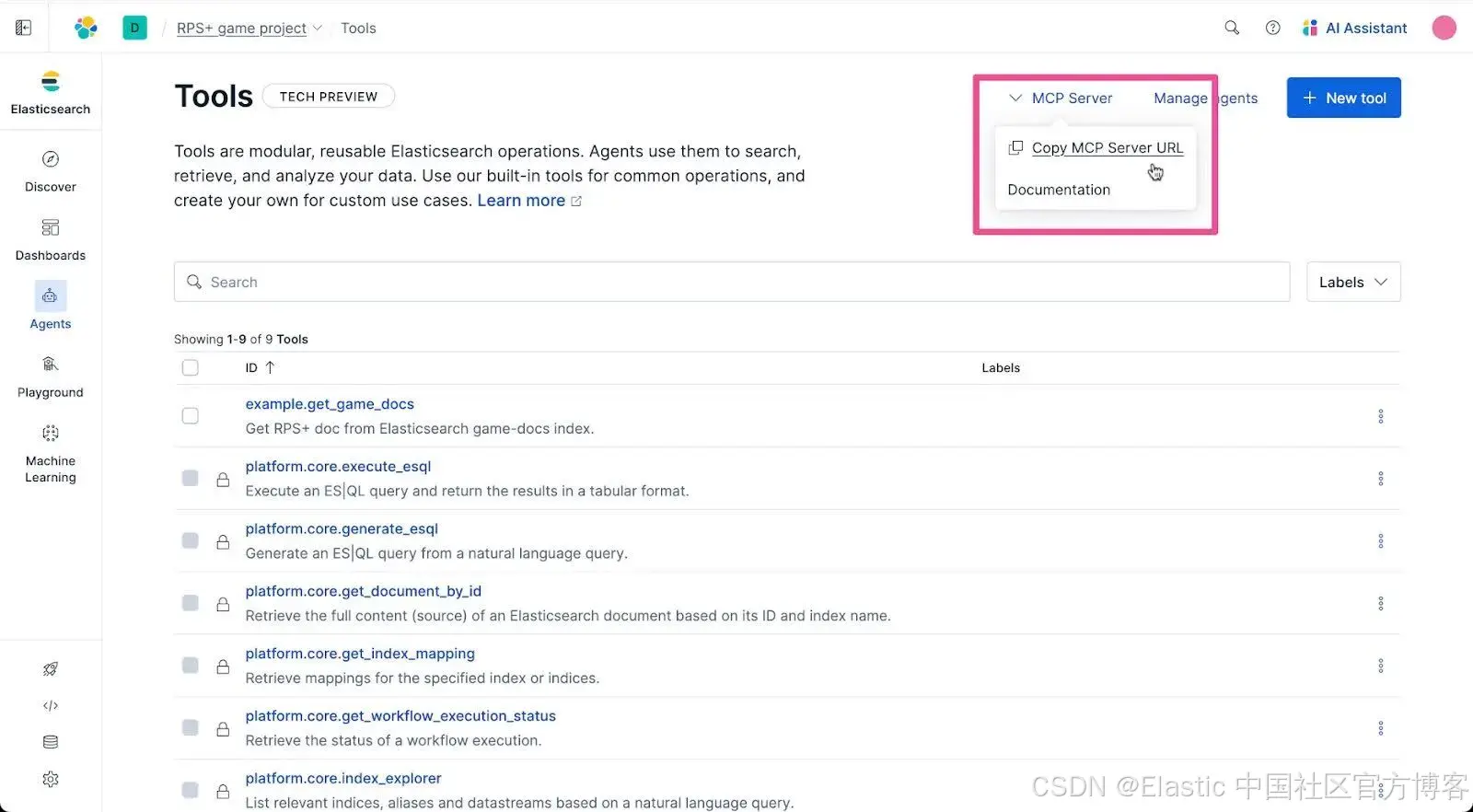
Task: Open developer tools code icon in sidebar
Action: click(x=51, y=706)
